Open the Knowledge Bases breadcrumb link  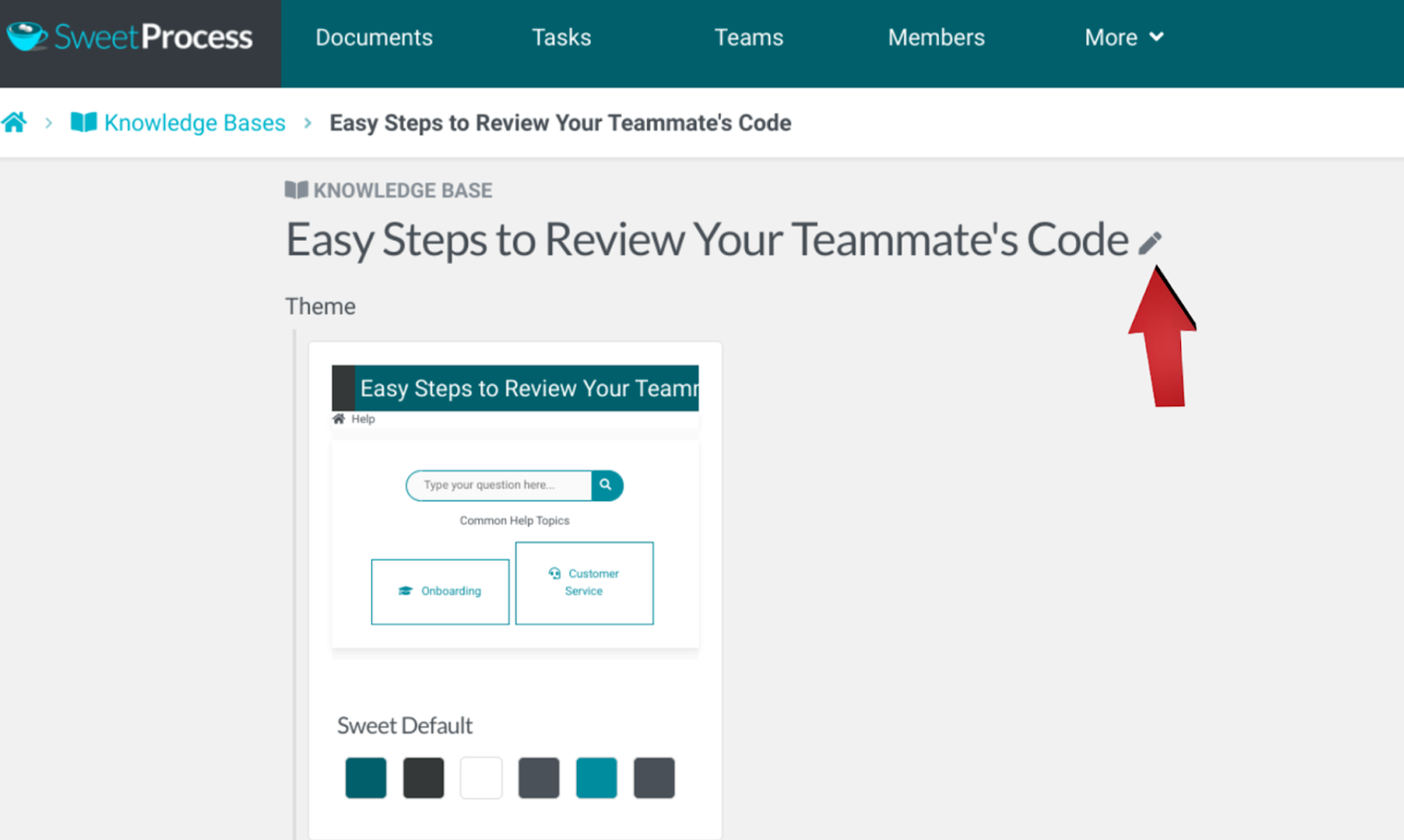195,123
